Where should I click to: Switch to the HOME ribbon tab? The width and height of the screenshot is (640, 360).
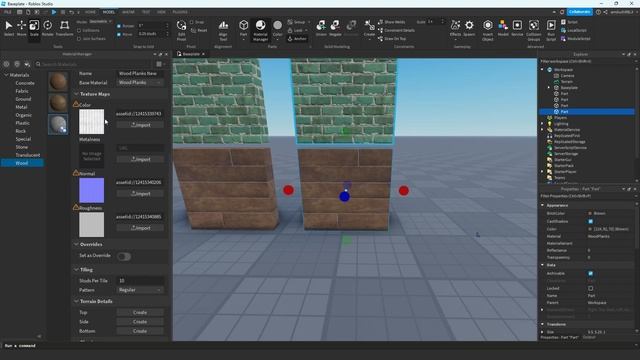pyautogui.click(x=90, y=12)
